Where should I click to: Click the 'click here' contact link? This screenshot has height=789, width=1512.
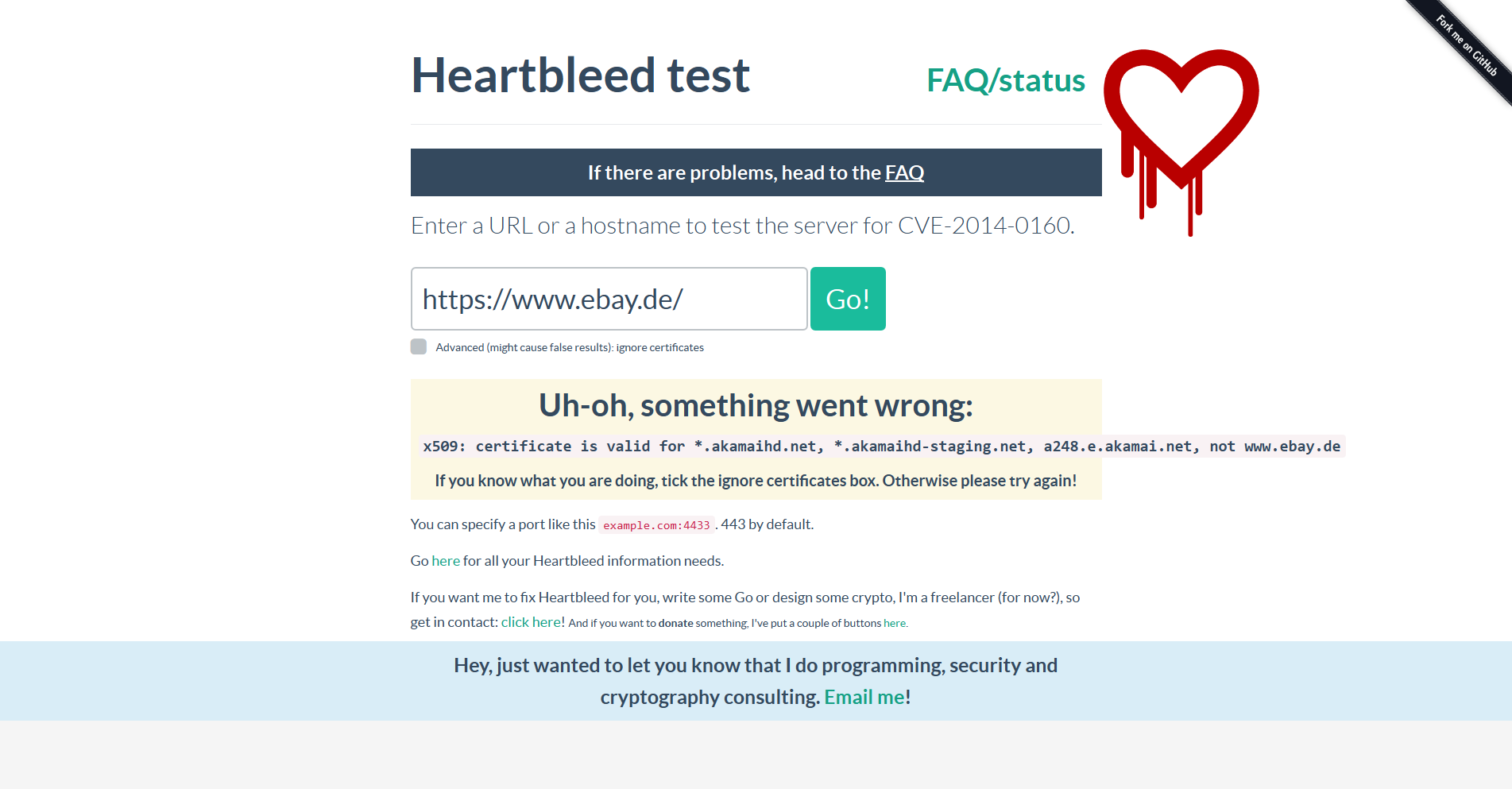click(x=531, y=622)
